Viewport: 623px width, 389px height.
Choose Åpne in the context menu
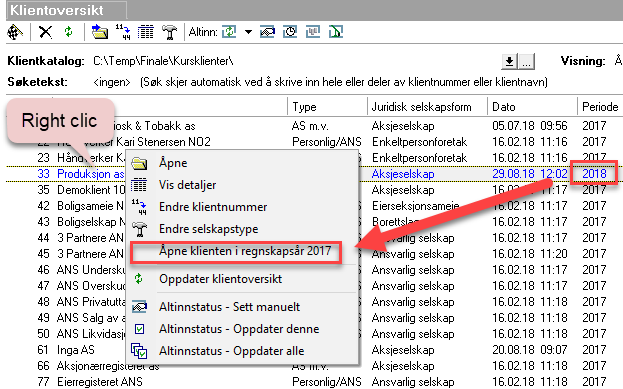pyautogui.click(x=242, y=163)
